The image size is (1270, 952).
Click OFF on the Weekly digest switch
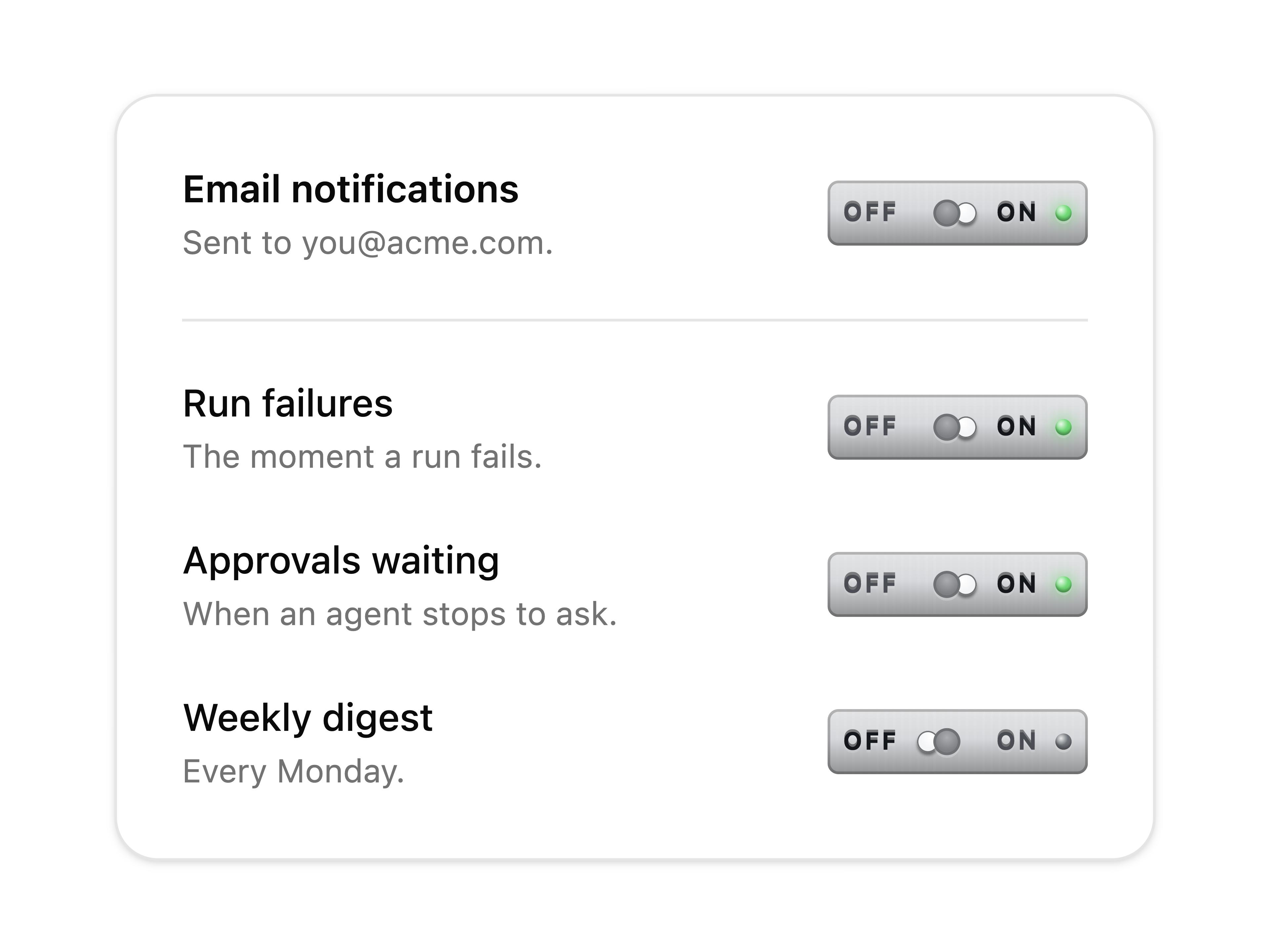pyautogui.click(x=870, y=741)
